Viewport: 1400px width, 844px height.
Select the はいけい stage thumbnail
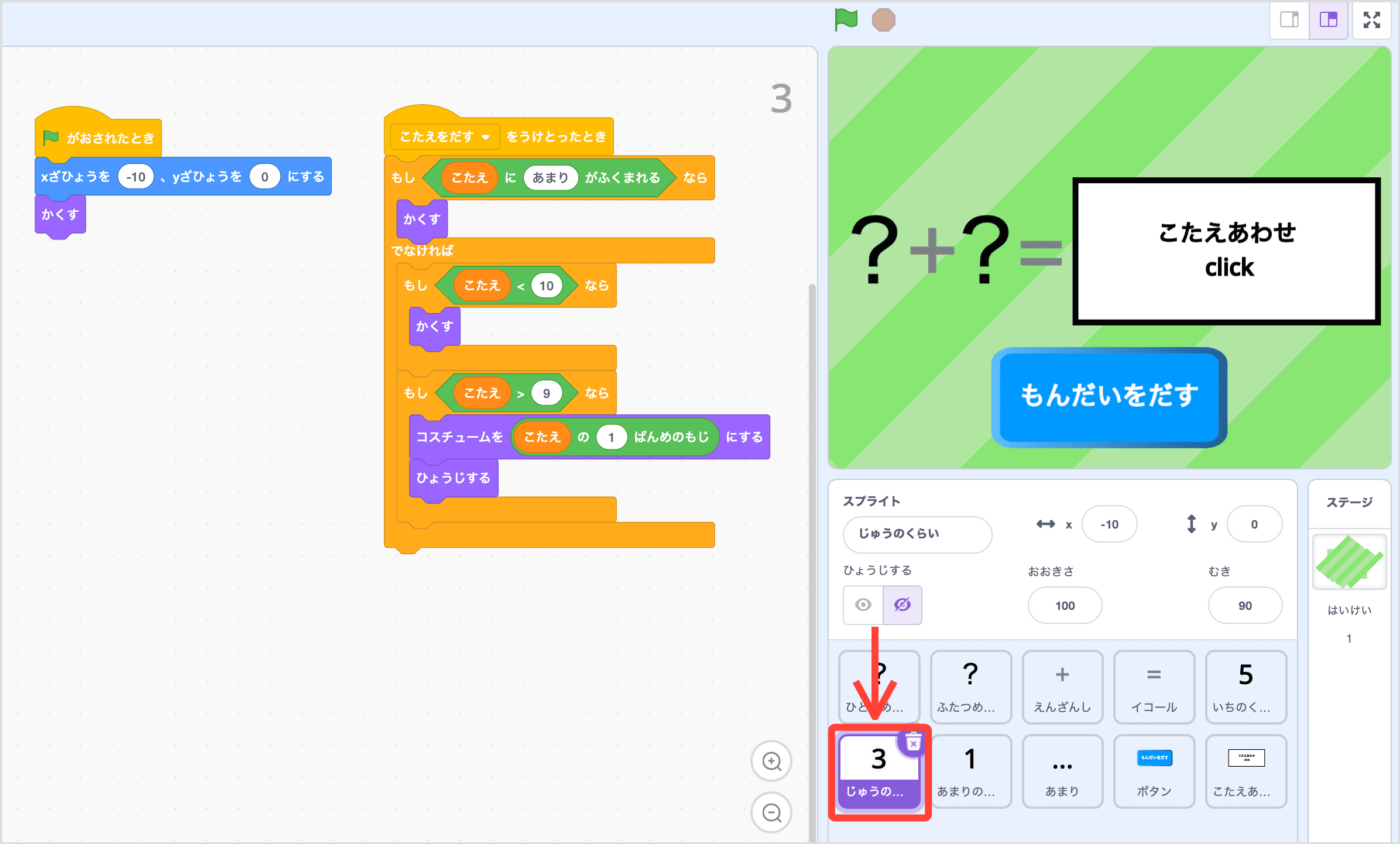1348,562
